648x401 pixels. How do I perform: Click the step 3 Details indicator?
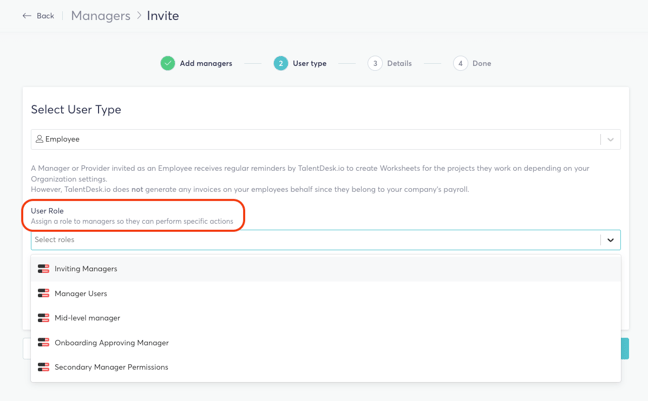[390, 63]
